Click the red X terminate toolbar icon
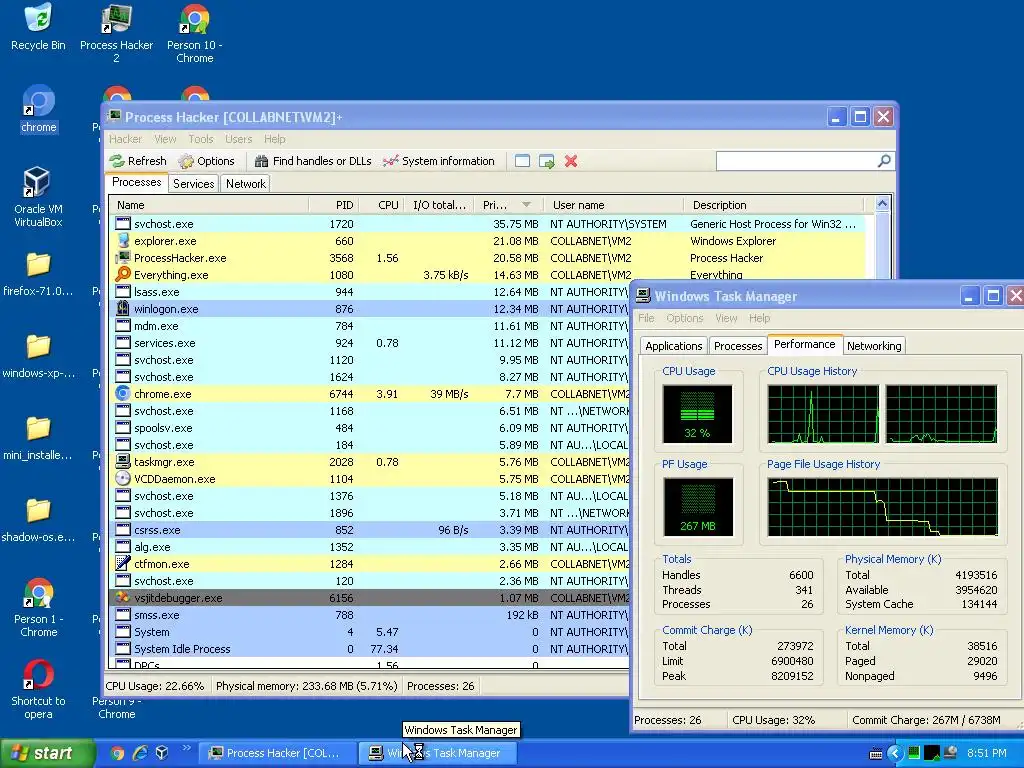1024x768 pixels. [571, 161]
